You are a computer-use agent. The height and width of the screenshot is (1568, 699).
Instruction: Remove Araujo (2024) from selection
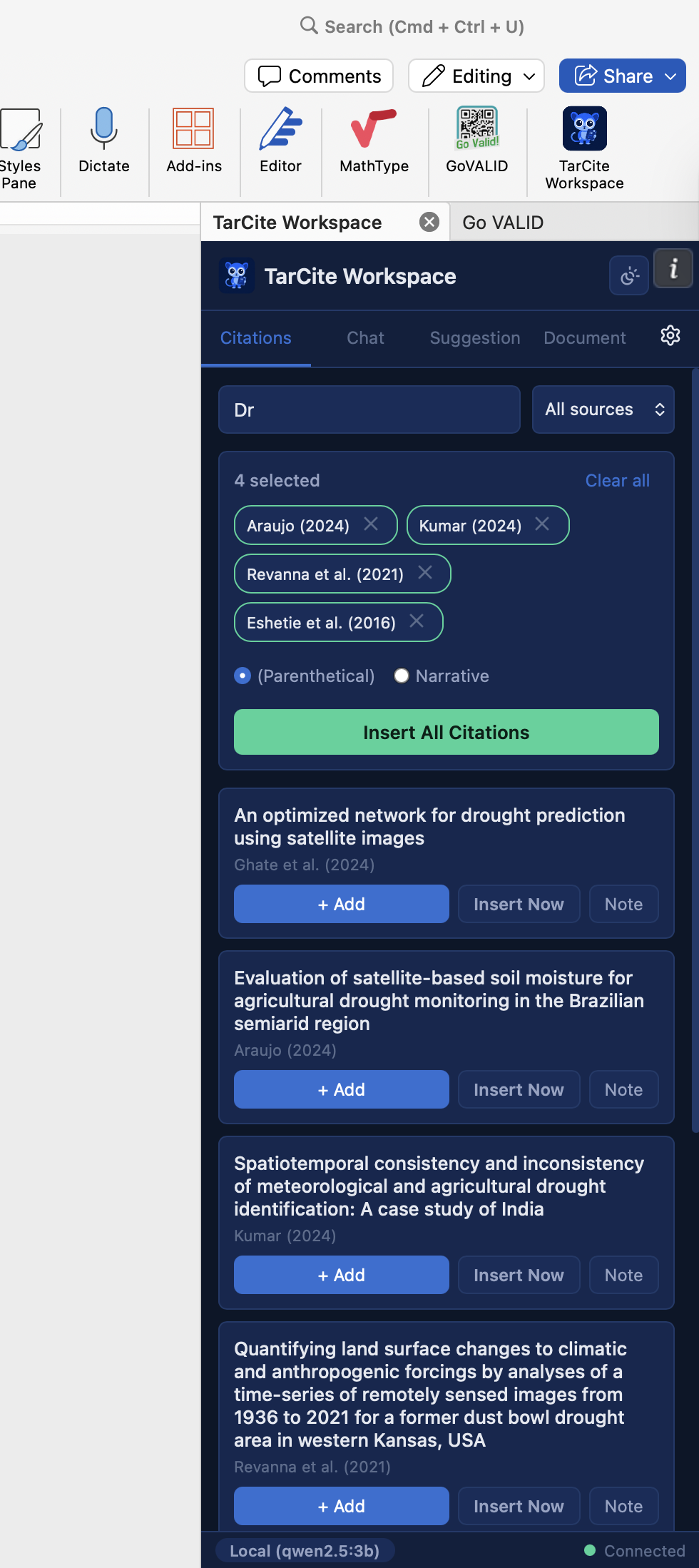point(371,524)
